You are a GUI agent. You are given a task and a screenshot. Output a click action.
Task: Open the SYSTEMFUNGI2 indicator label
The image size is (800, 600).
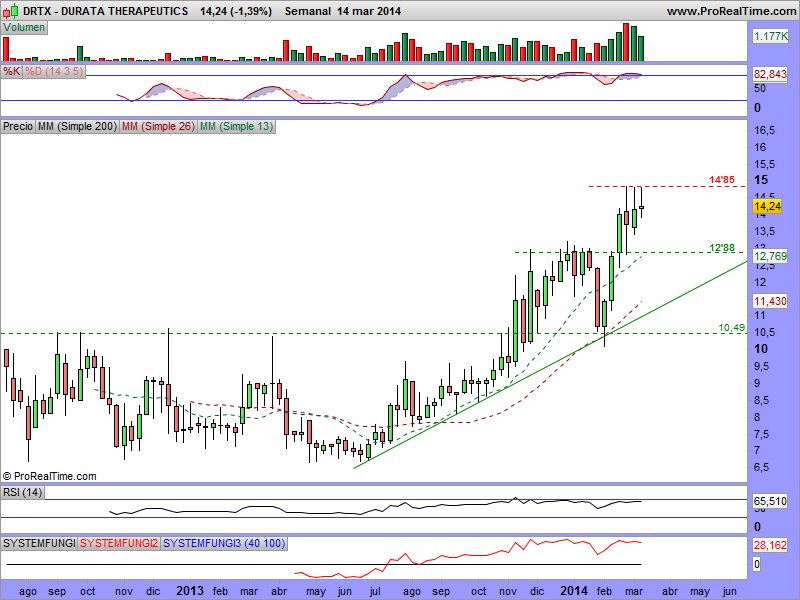(x=119, y=543)
